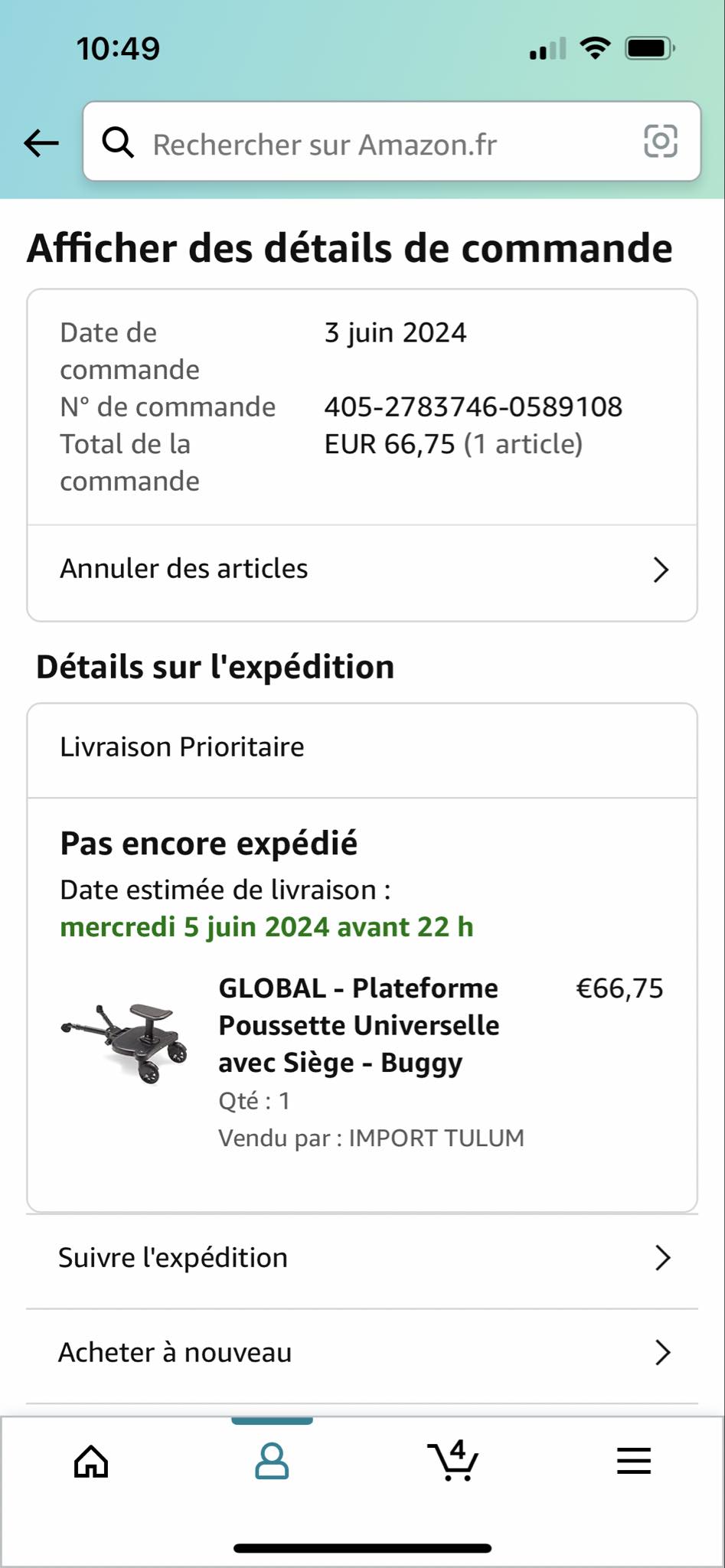The width and height of the screenshot is (725, 1568).
Task: Open Suivre l'expédition link
Action: click(x=173, y=1258)
